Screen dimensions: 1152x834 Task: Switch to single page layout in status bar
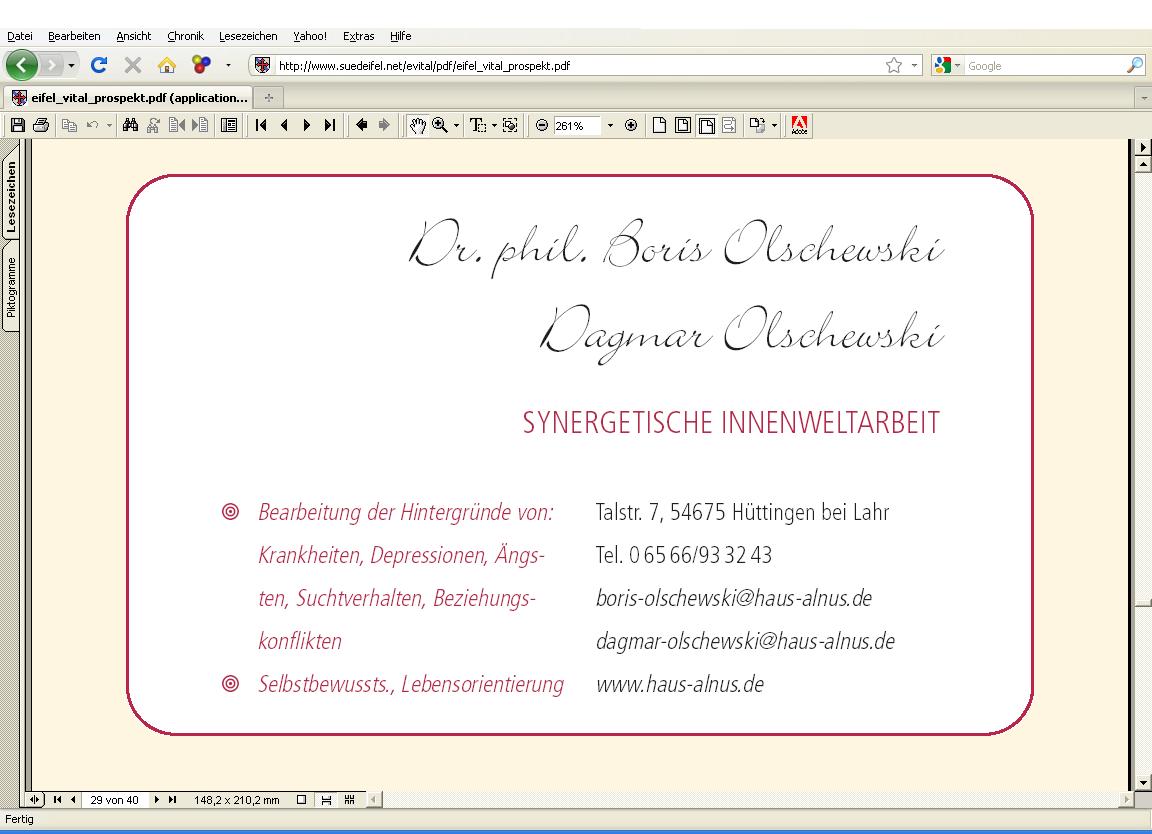[x=301, y=800]
